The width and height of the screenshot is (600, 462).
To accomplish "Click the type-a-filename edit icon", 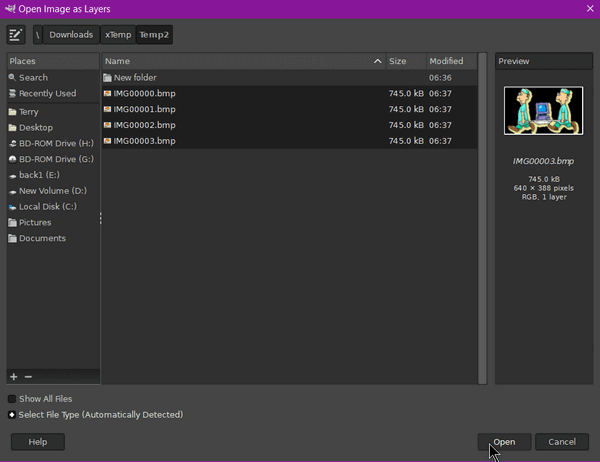I will point(16,35).
